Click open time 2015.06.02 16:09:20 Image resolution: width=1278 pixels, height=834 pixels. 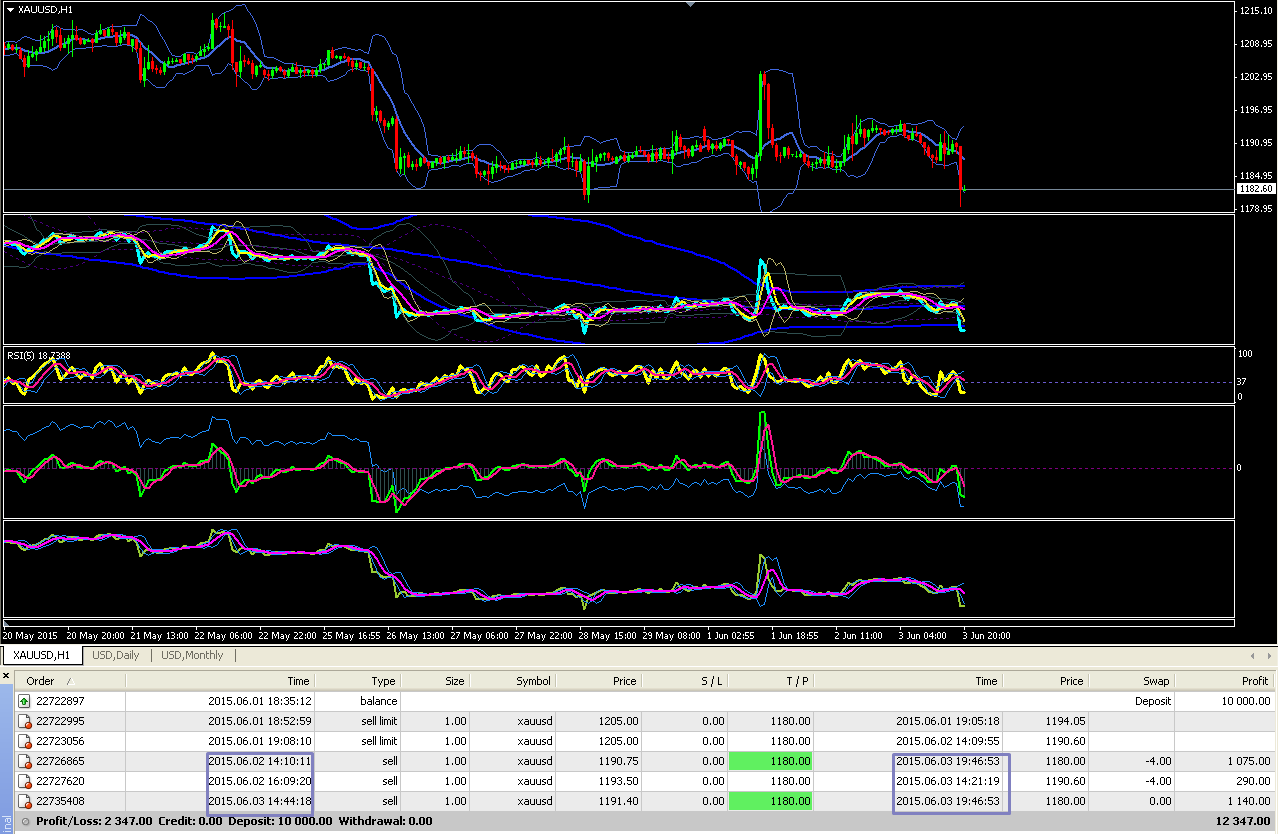tap(260, 781)
